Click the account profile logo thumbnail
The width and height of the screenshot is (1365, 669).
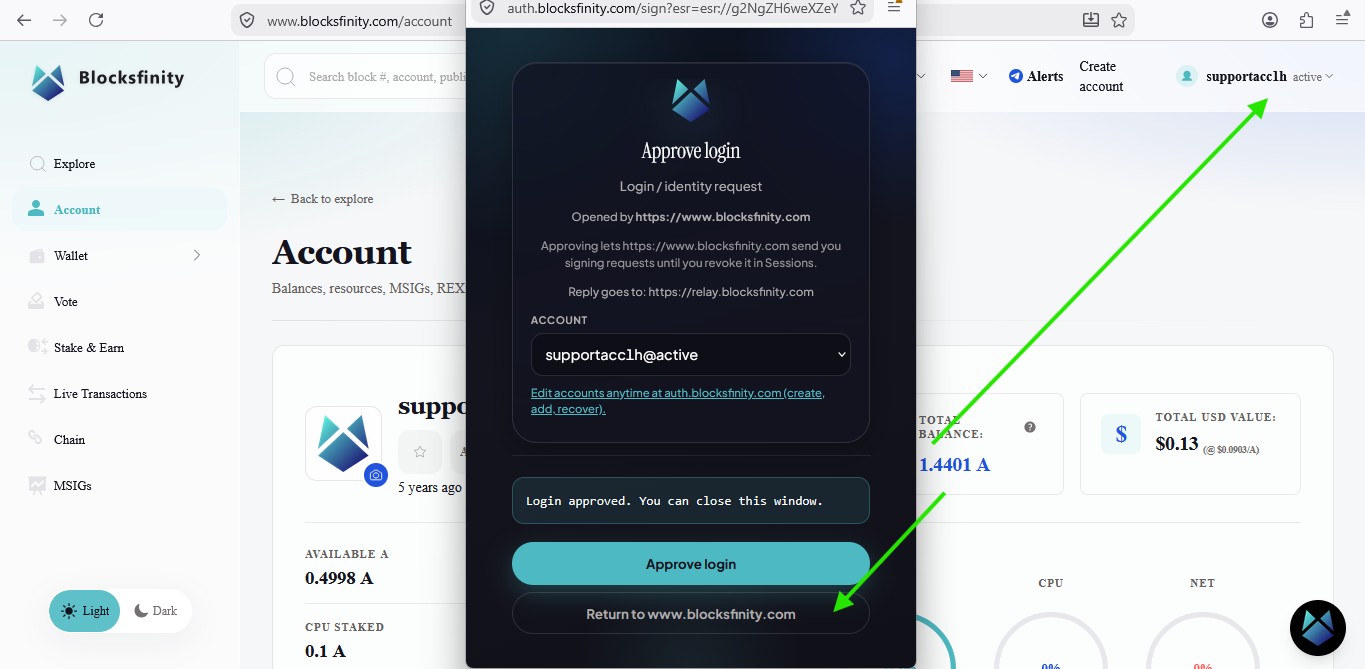click(343, 444)
